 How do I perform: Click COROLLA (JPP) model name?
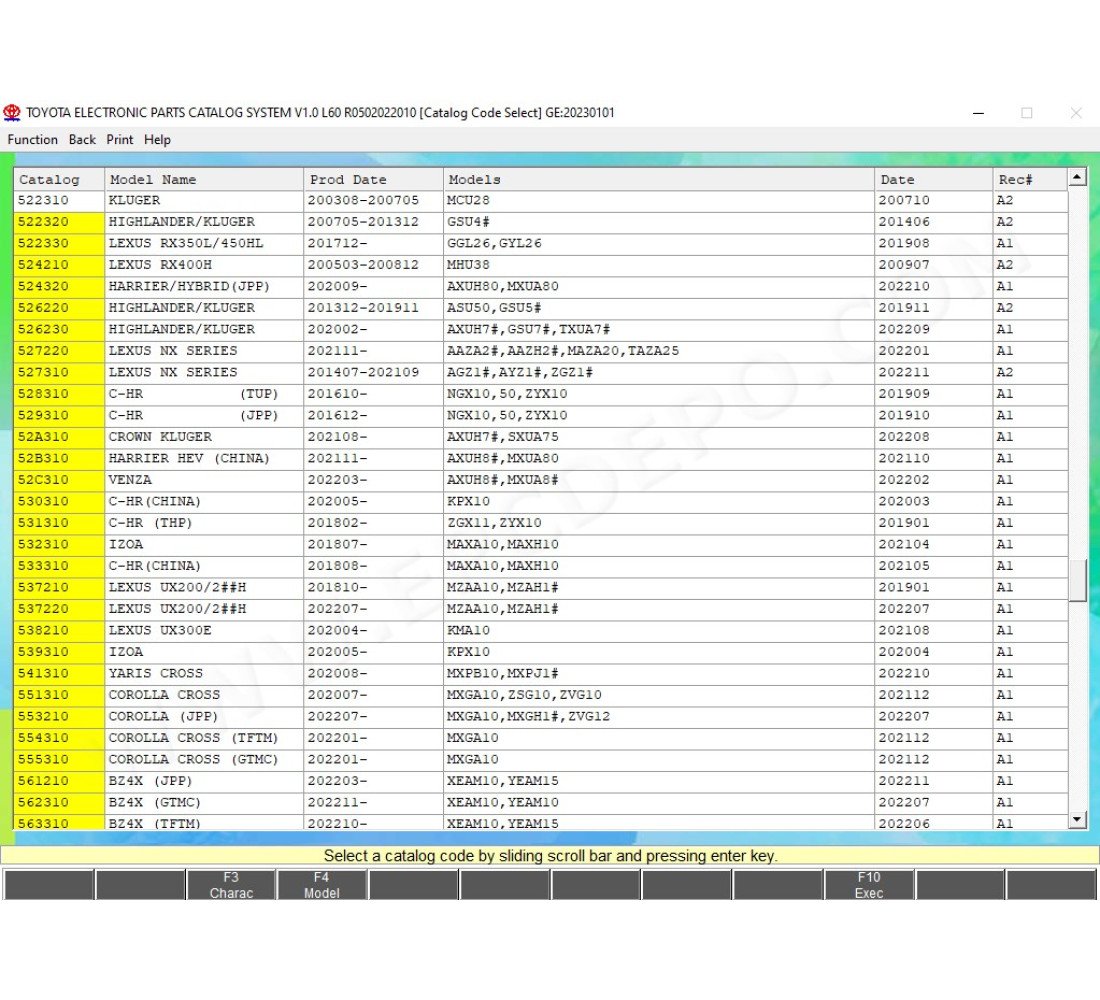pyautogui.click(x=163, y=716)
